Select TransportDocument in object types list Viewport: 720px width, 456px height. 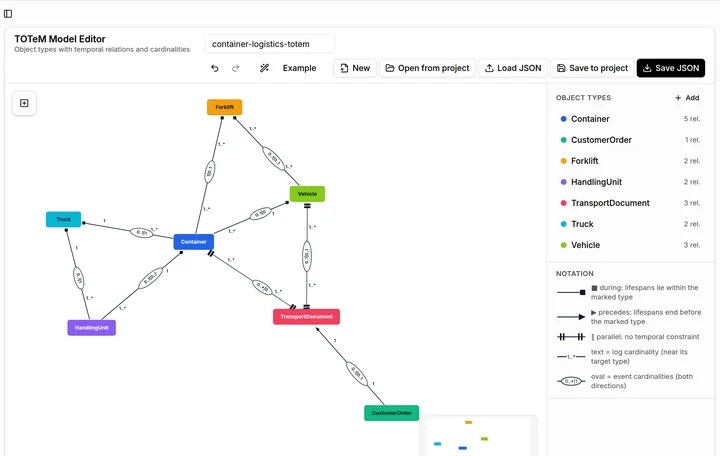(630, 203)
